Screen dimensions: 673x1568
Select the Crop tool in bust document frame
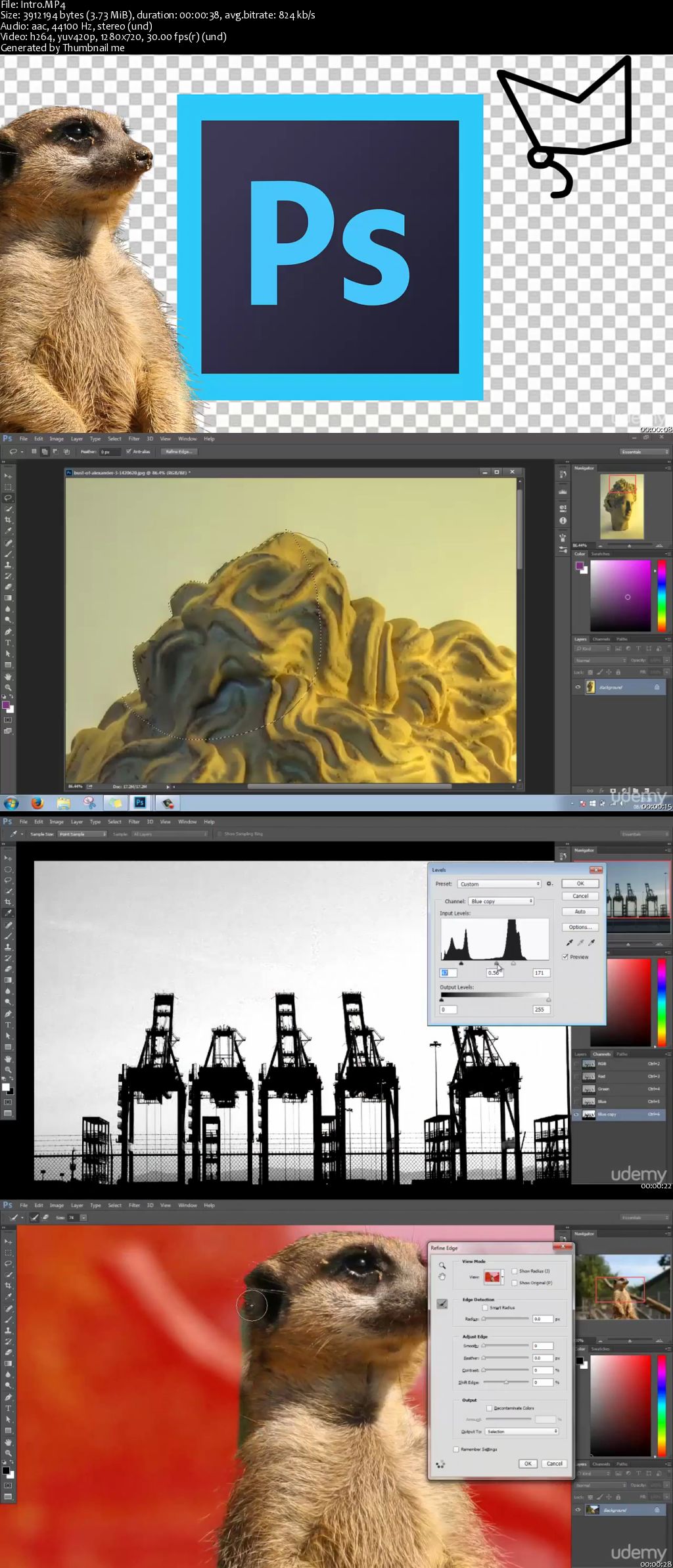9,520
